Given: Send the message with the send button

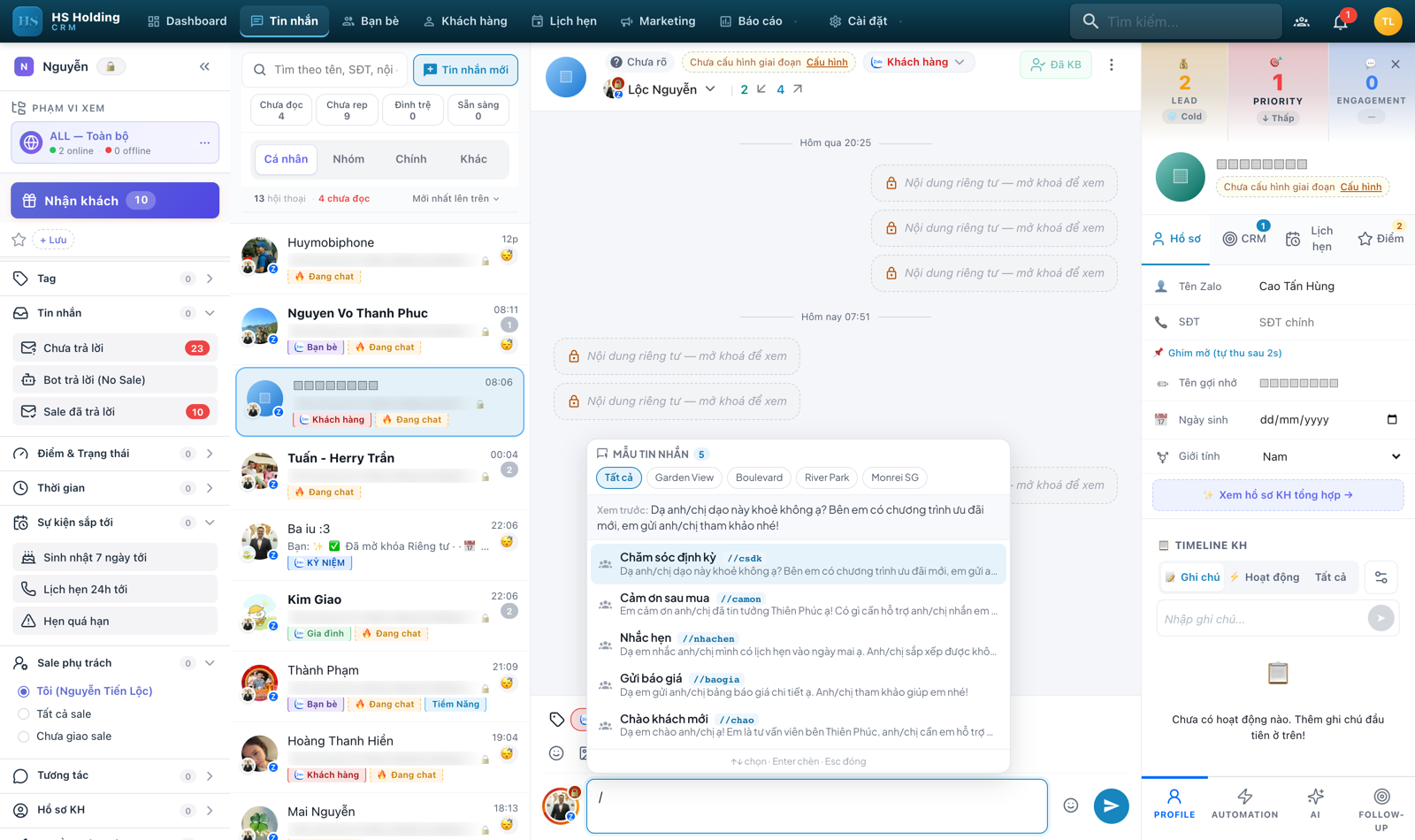Looking at the screenshot, I should [x=1111, y=806].
